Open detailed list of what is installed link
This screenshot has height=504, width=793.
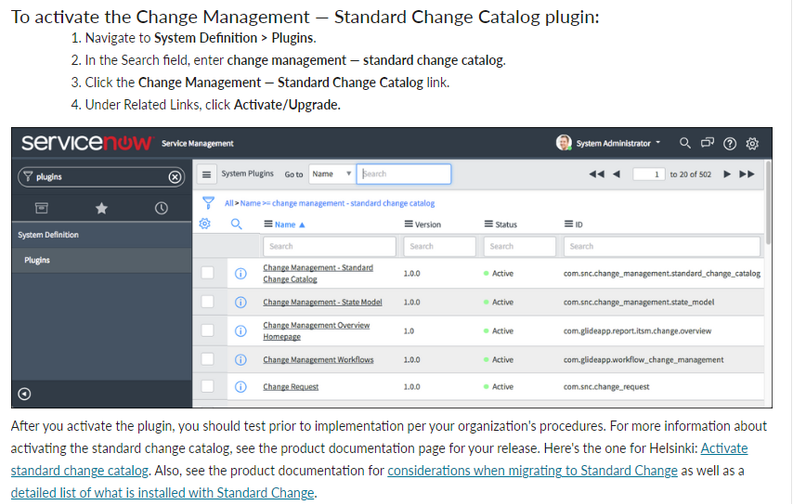tap(162, 493)
